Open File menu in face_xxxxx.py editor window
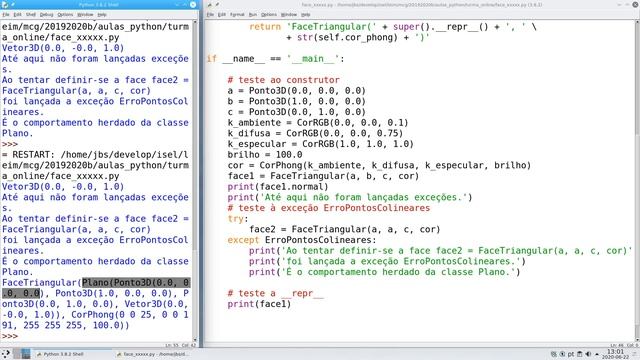 click(x=210, y=14)
